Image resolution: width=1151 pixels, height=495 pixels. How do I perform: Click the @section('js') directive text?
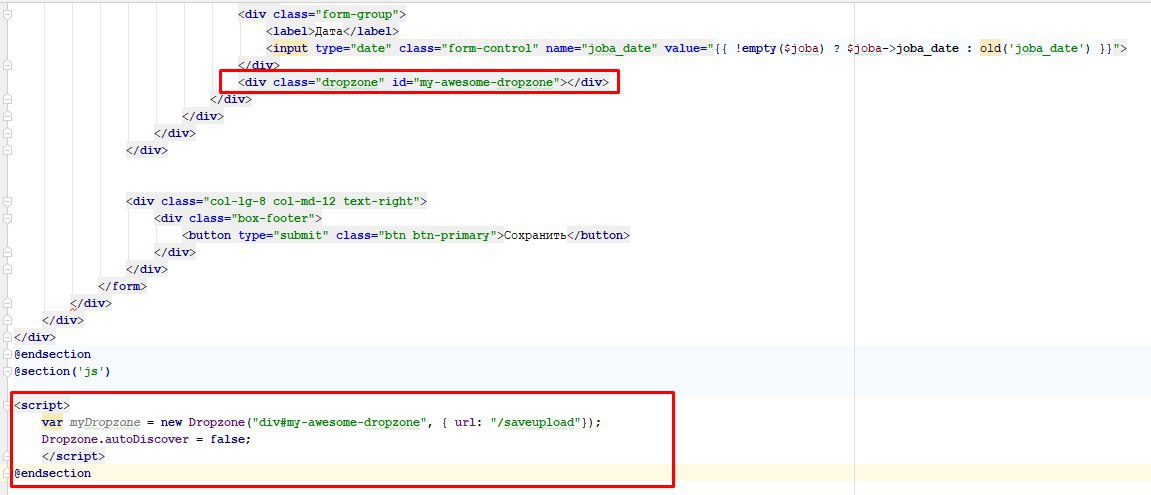(62, 371)
